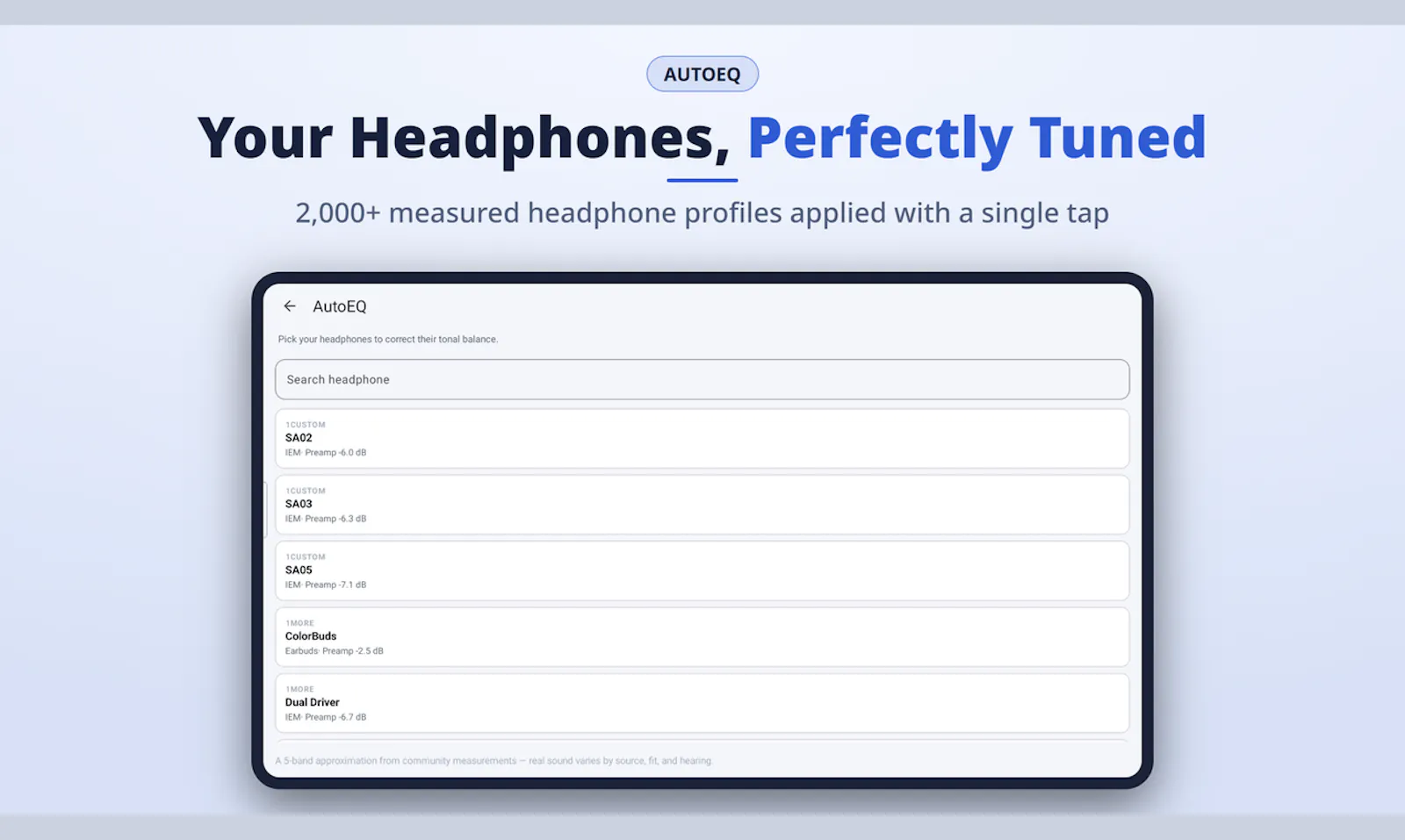The width and height of the screenshot is (1405, 840).
Task: Select the SA05 headphone profile
Action: click(x=702, y=571)
